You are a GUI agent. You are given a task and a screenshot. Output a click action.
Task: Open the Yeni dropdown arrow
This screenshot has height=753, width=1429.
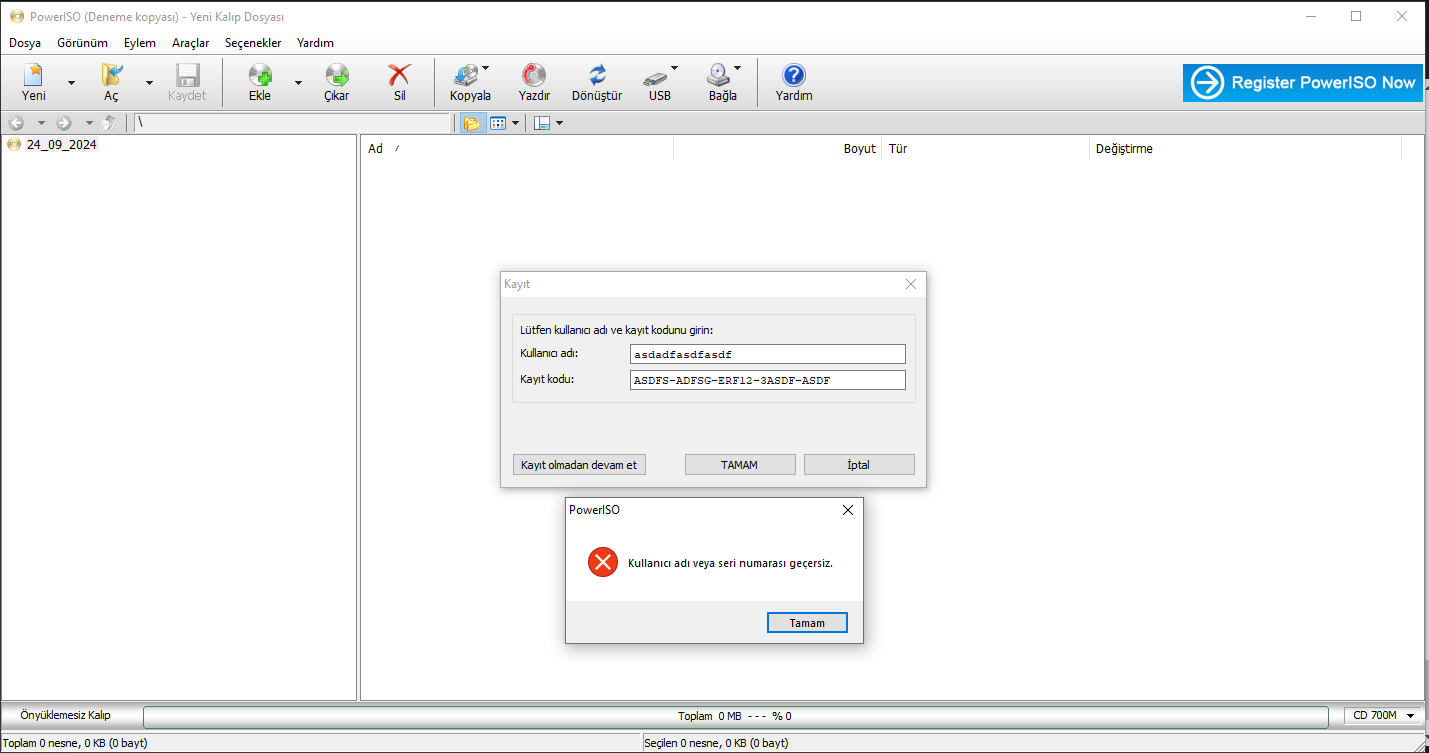pyautogui.click(x=71, y=83)
